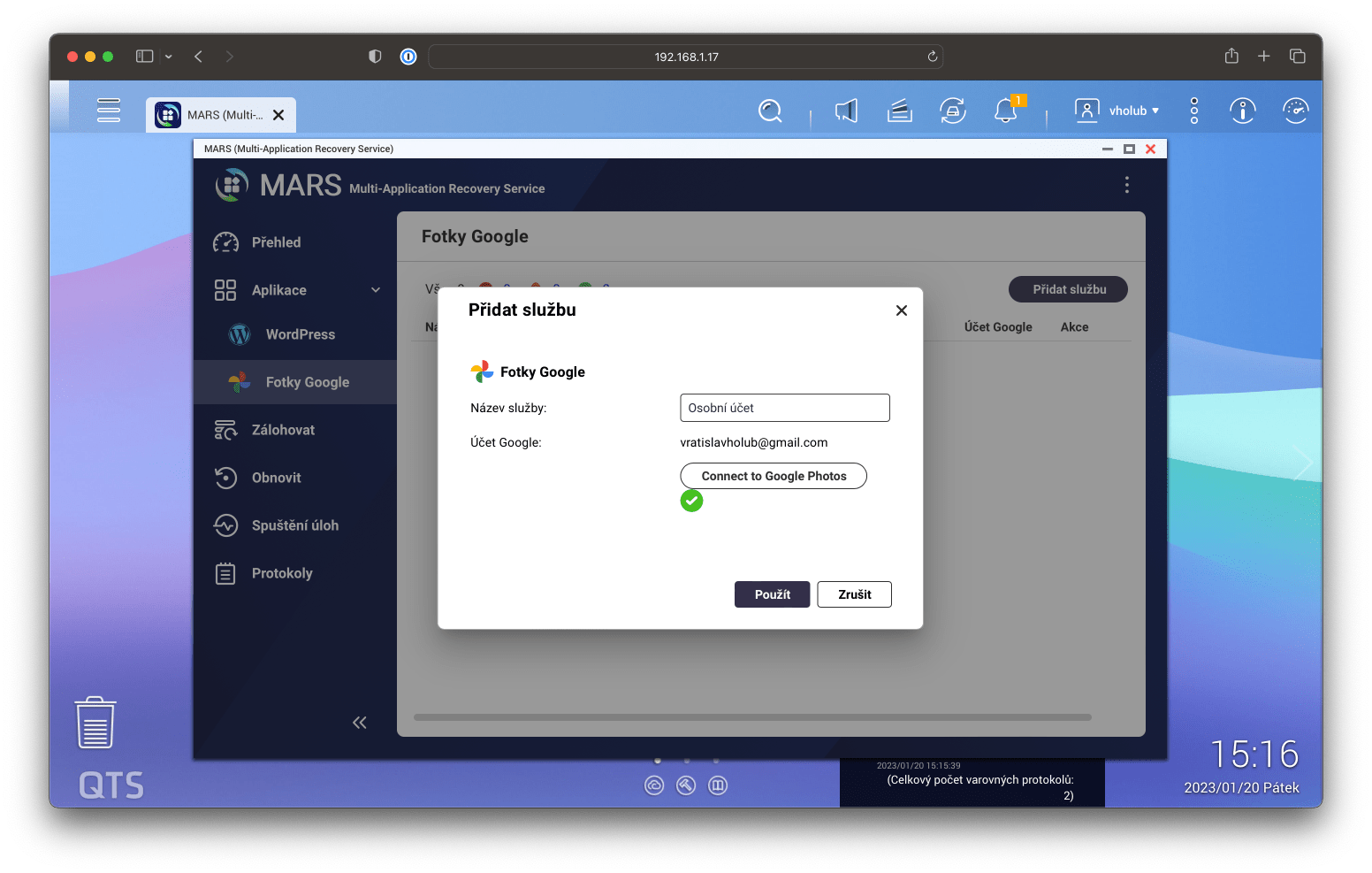Collapse the MARS sidebar with double chevron
The image size is (1372, 873).
pyautogui.click(x=360, y=723)
